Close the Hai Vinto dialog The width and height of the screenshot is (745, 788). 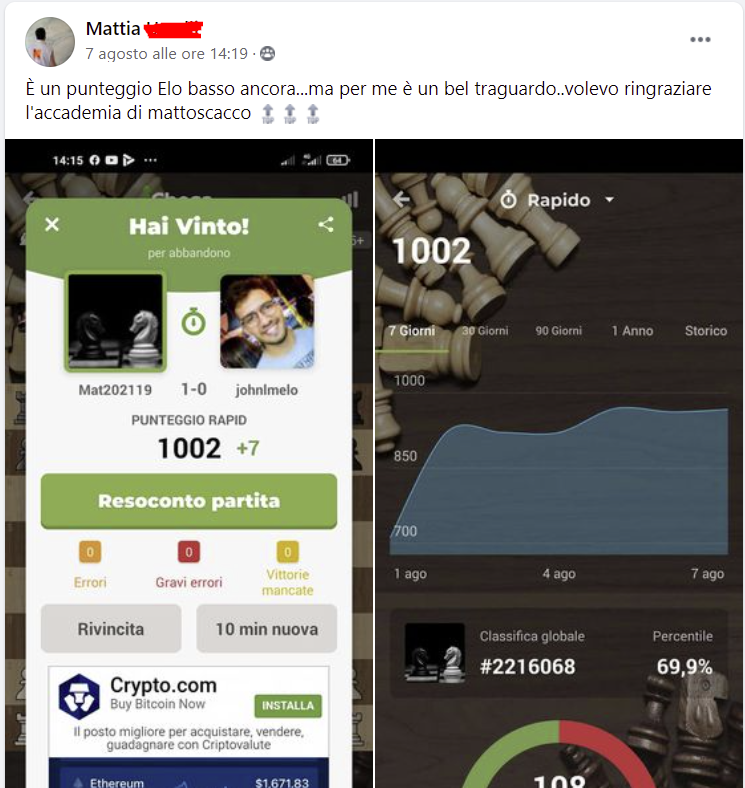coord(52,225)
